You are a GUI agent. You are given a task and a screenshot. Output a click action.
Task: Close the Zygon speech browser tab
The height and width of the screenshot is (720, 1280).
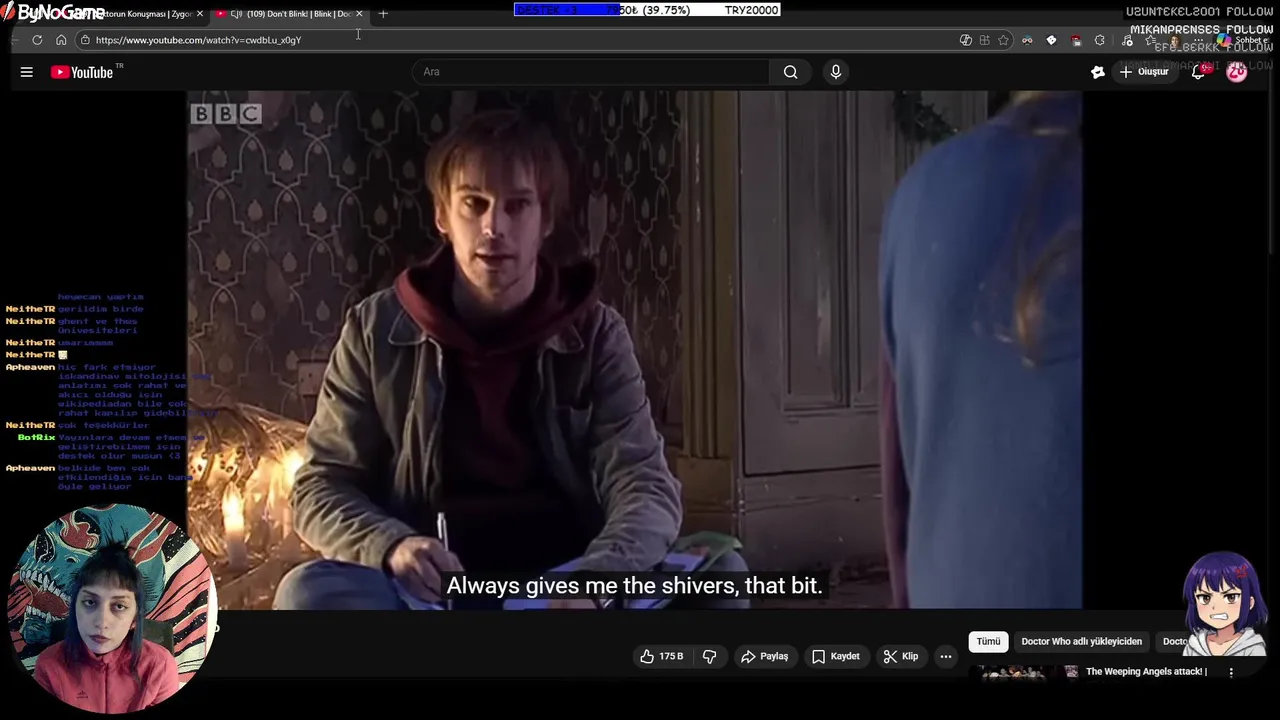click(200, 14)
